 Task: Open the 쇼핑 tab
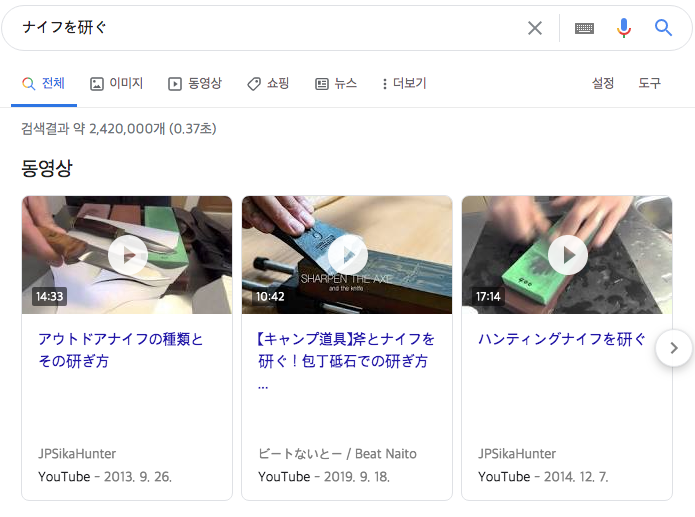point(268,83)
